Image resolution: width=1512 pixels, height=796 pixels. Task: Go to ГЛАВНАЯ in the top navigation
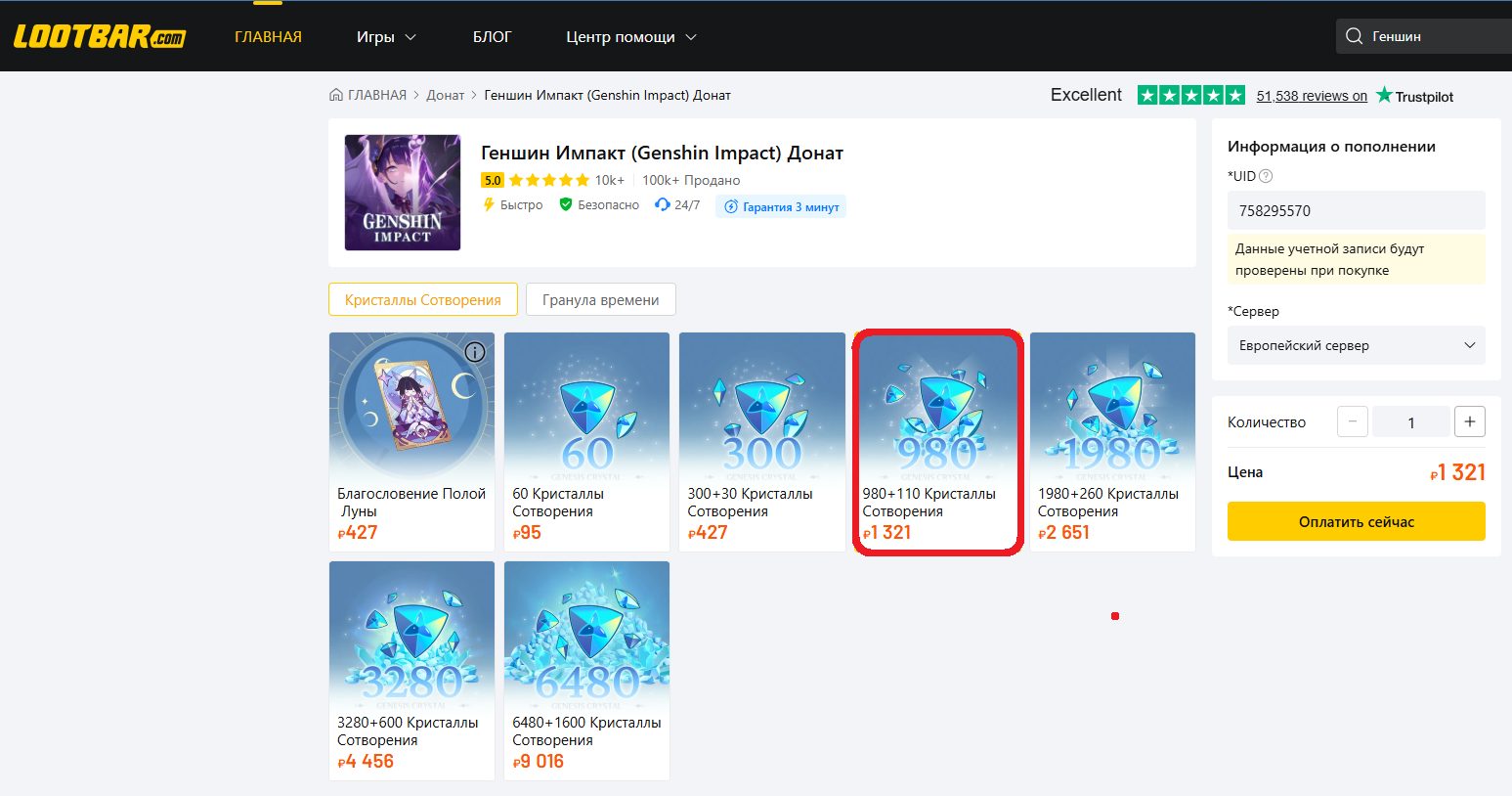point(268,36)
